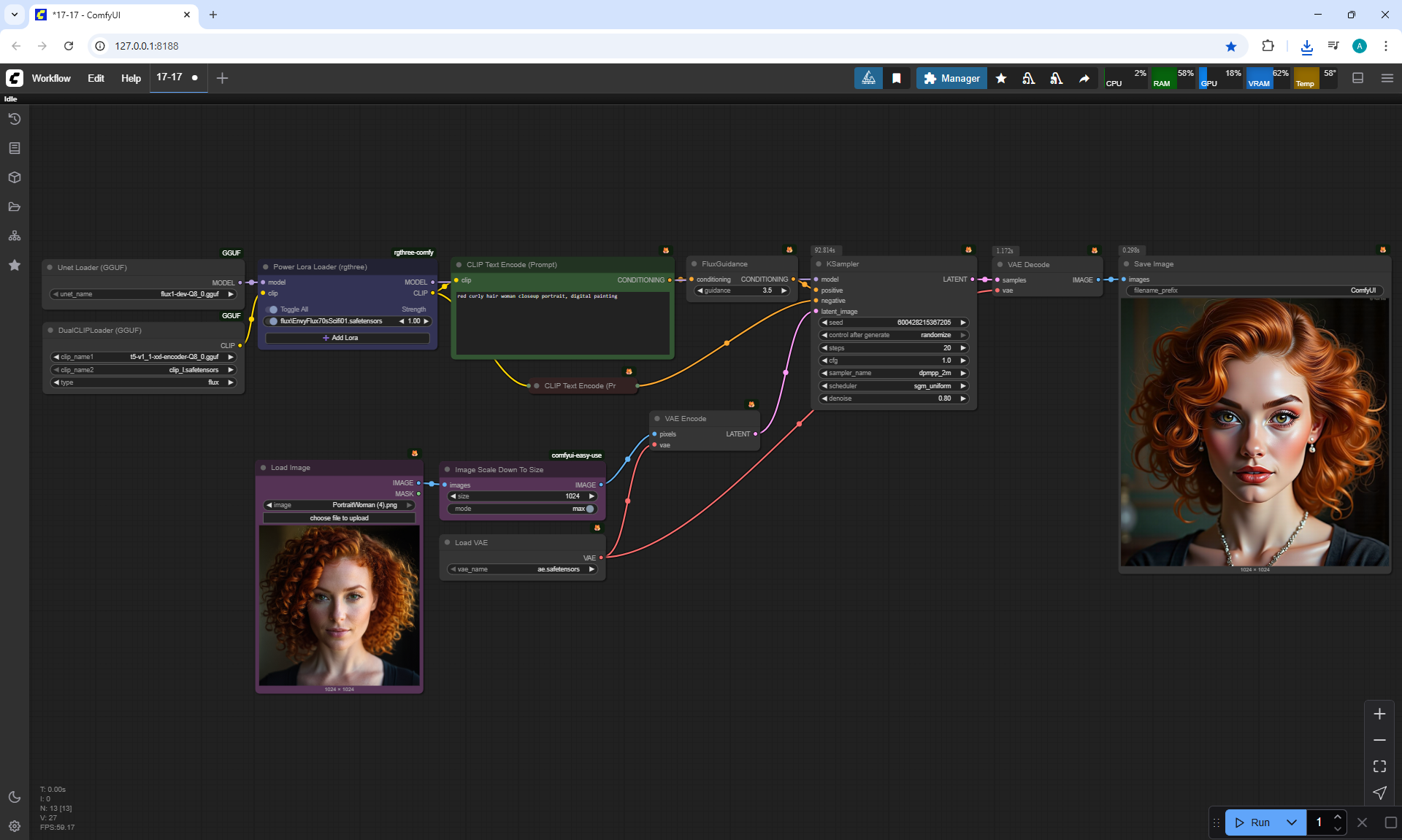Open the model library tree icon
1402x840 pixels.
point(15,236)
